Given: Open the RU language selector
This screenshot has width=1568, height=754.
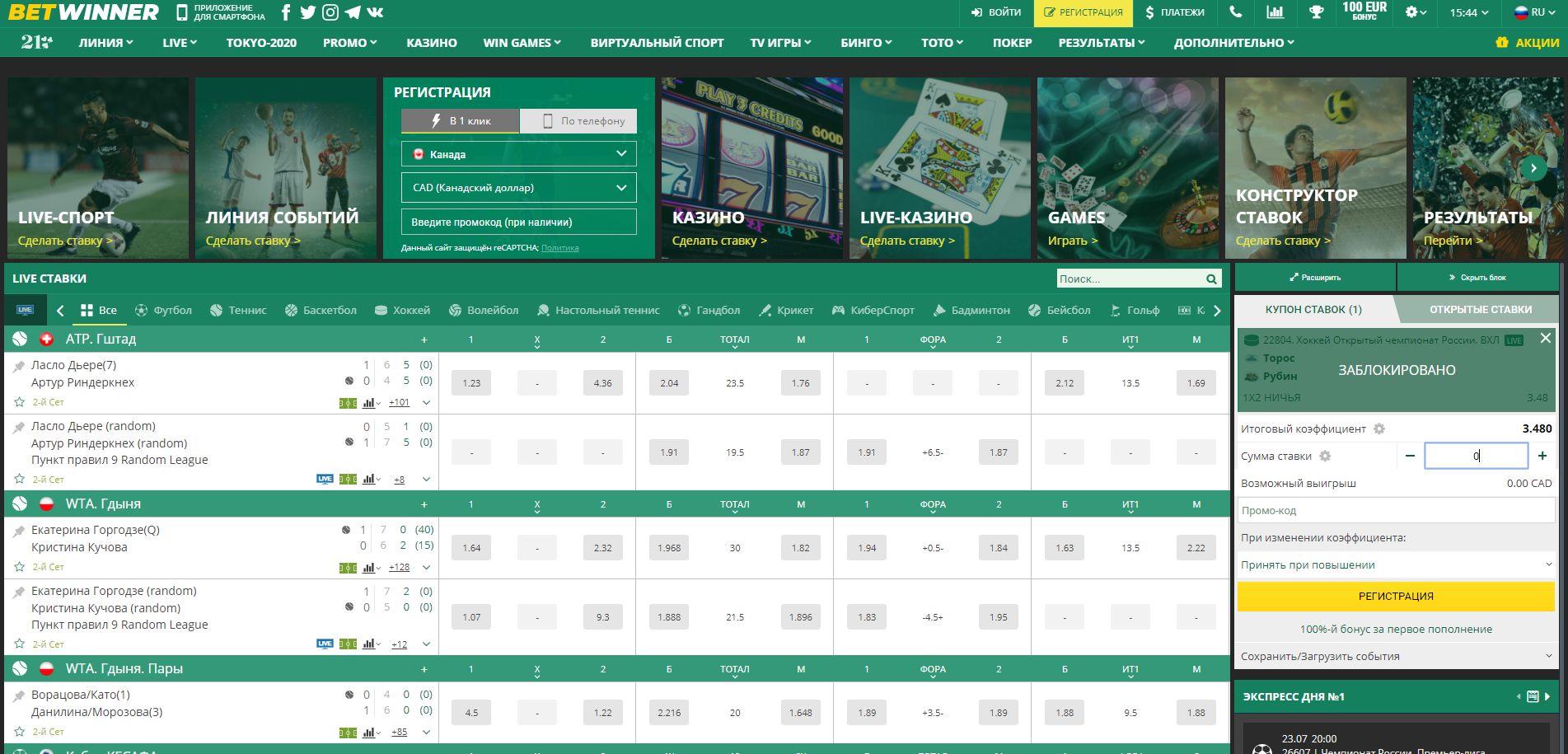Looking at the screenshot, I should pyautogui.click(x=1534, y=12).
